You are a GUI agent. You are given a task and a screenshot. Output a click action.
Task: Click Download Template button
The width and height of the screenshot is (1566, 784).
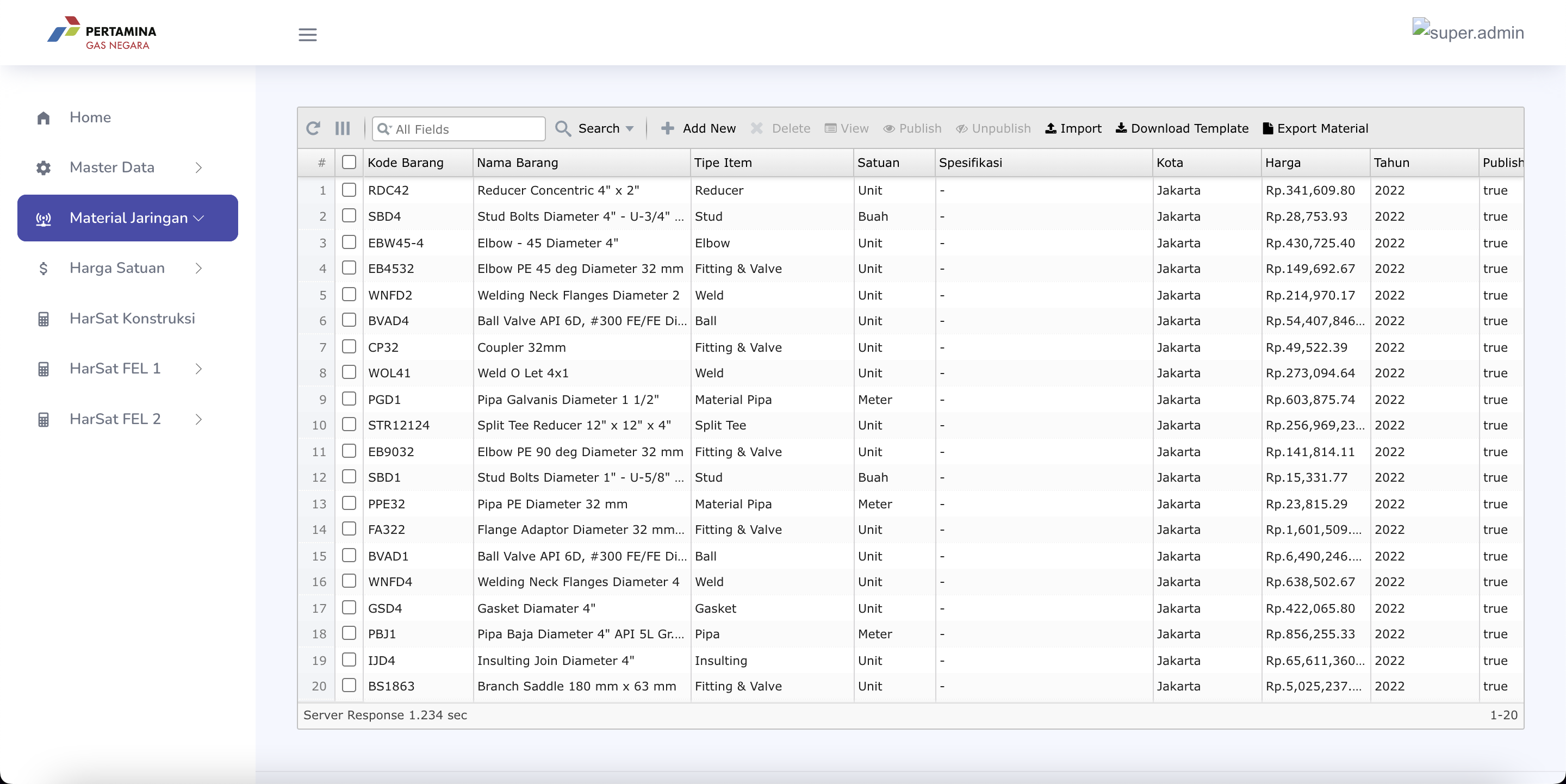click(1183, 128)
